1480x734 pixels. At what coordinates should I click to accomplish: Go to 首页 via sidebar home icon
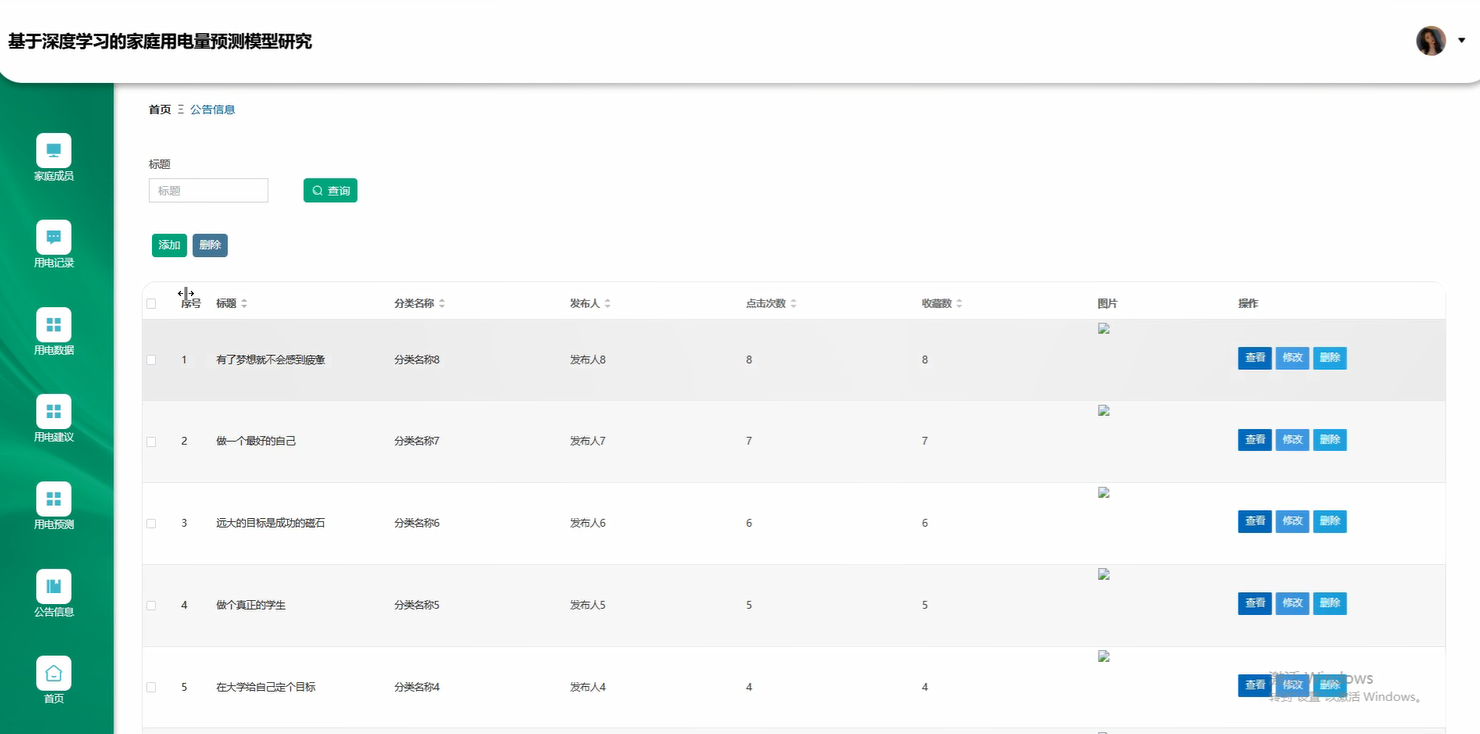pos(54,673)
